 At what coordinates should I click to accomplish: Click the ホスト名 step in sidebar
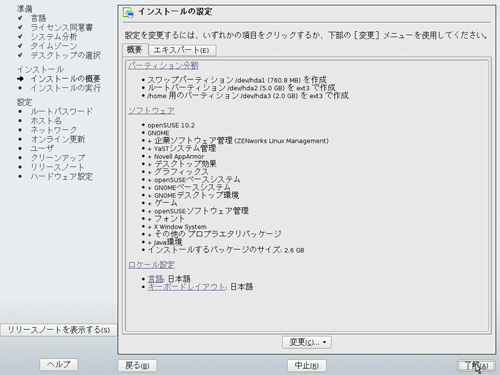click(46, 121)
